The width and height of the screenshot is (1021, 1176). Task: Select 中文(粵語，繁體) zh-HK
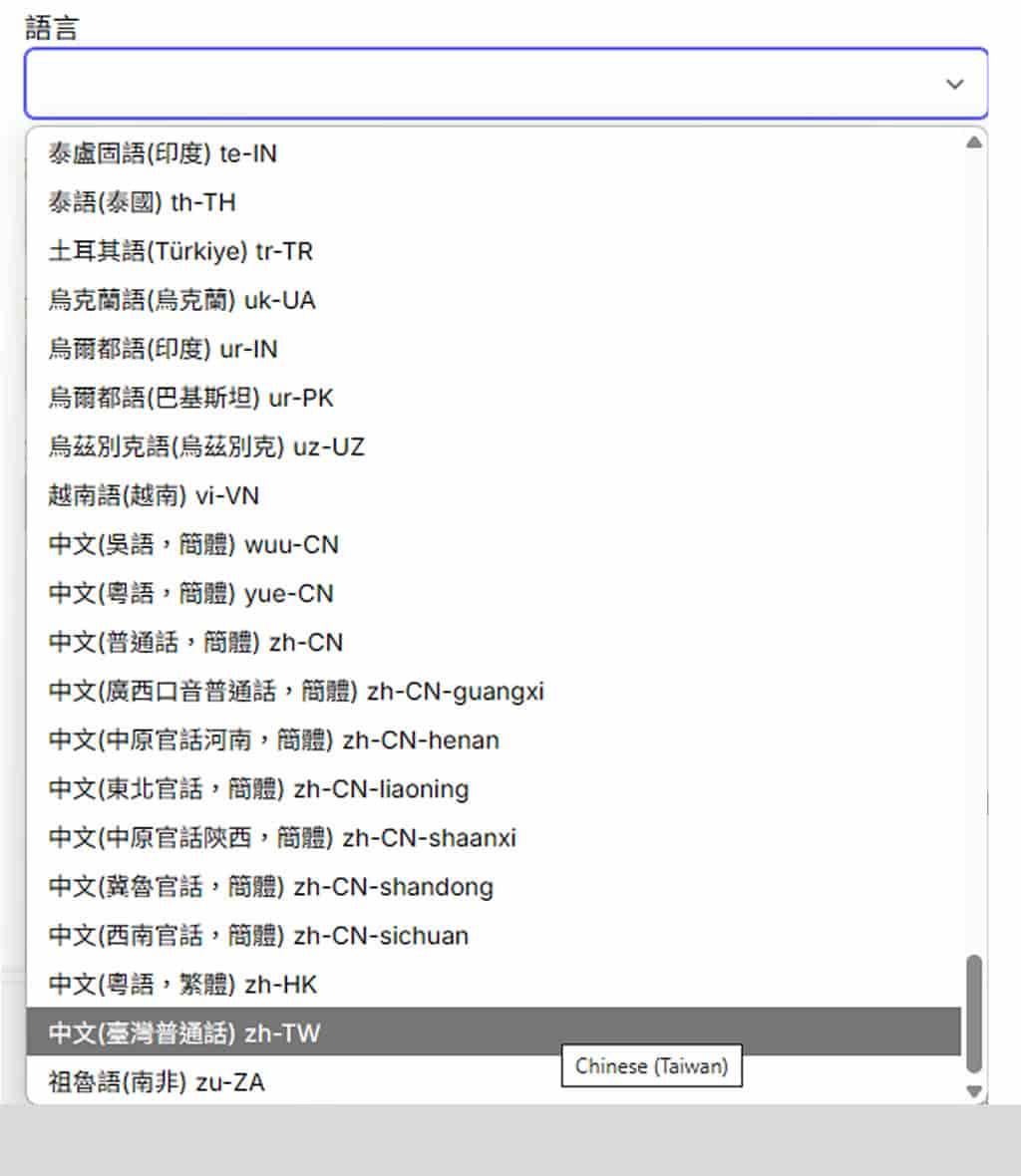coord(494,984)
